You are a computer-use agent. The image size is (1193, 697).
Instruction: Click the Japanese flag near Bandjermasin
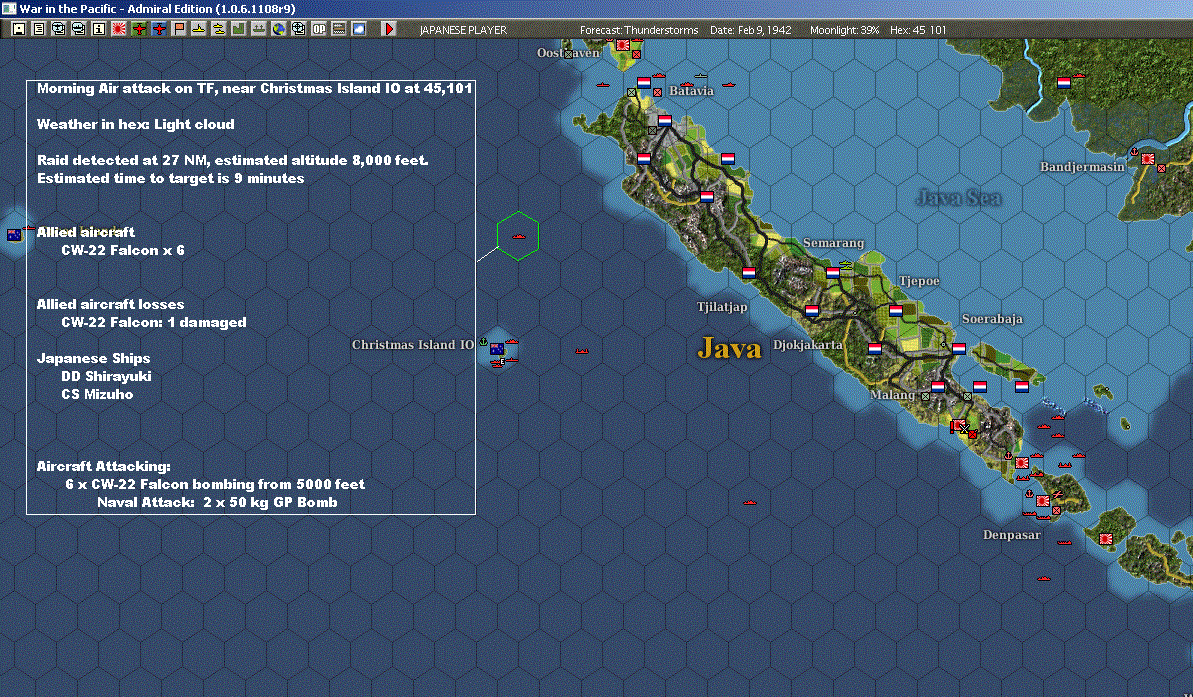pyautogui.click(x=1147, y=159)
